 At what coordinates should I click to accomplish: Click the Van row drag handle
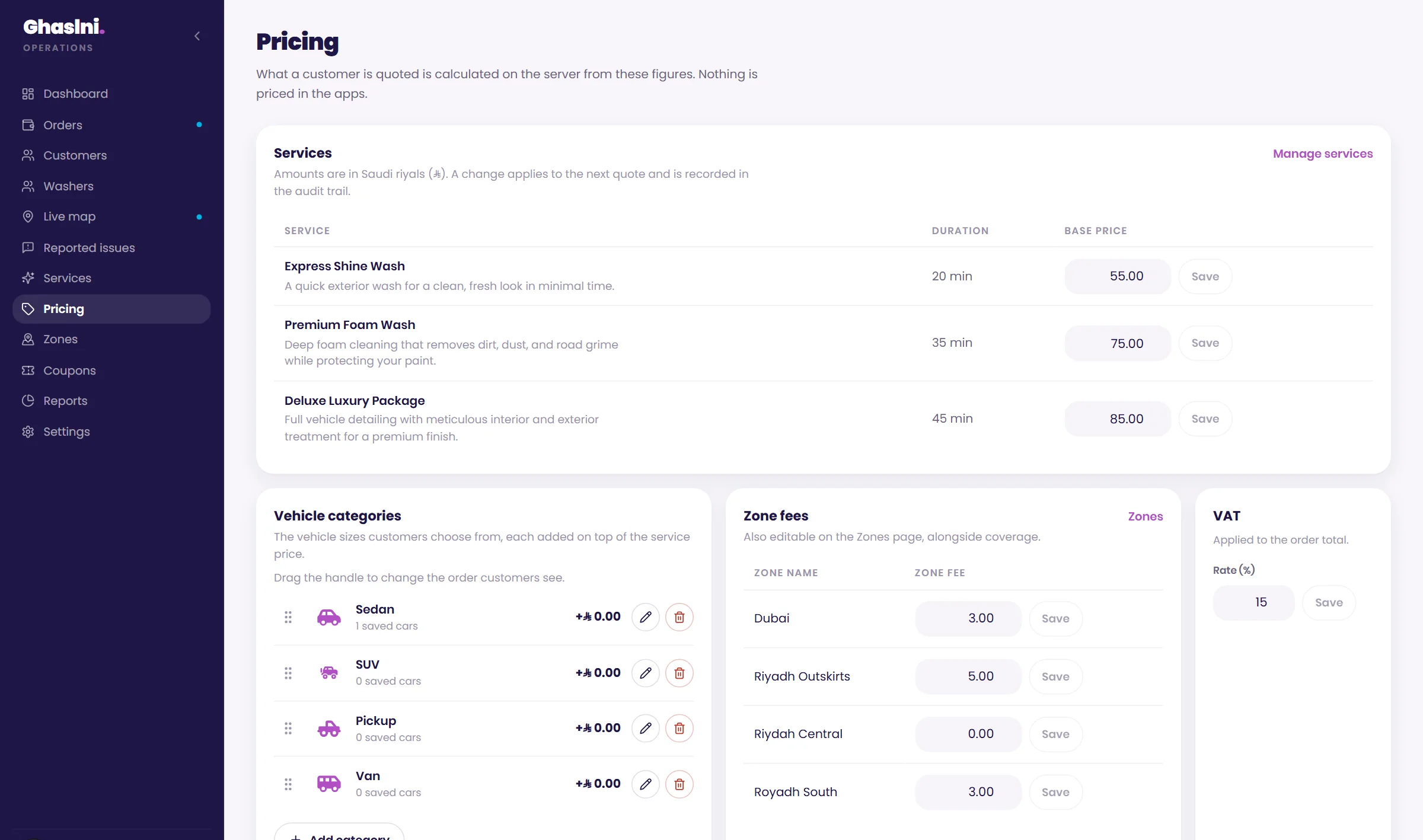click(x=288, y=784)
